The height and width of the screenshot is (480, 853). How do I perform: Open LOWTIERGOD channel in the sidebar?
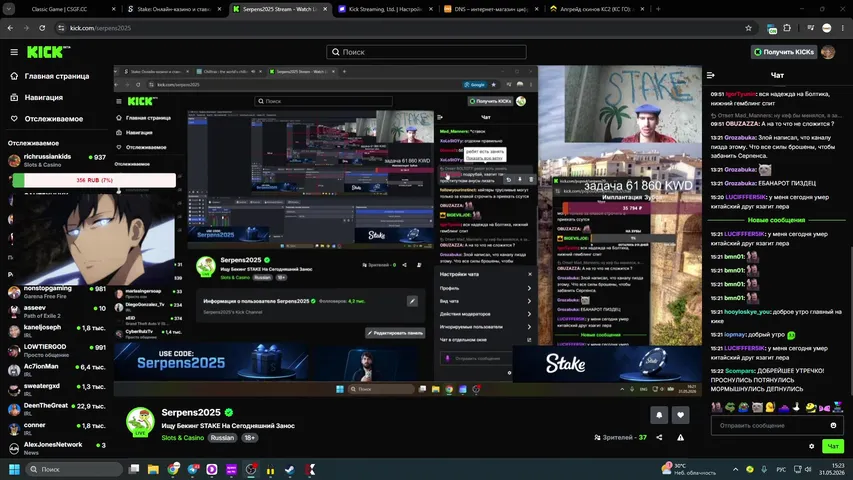pyautogui.click(x=57, y=350)
